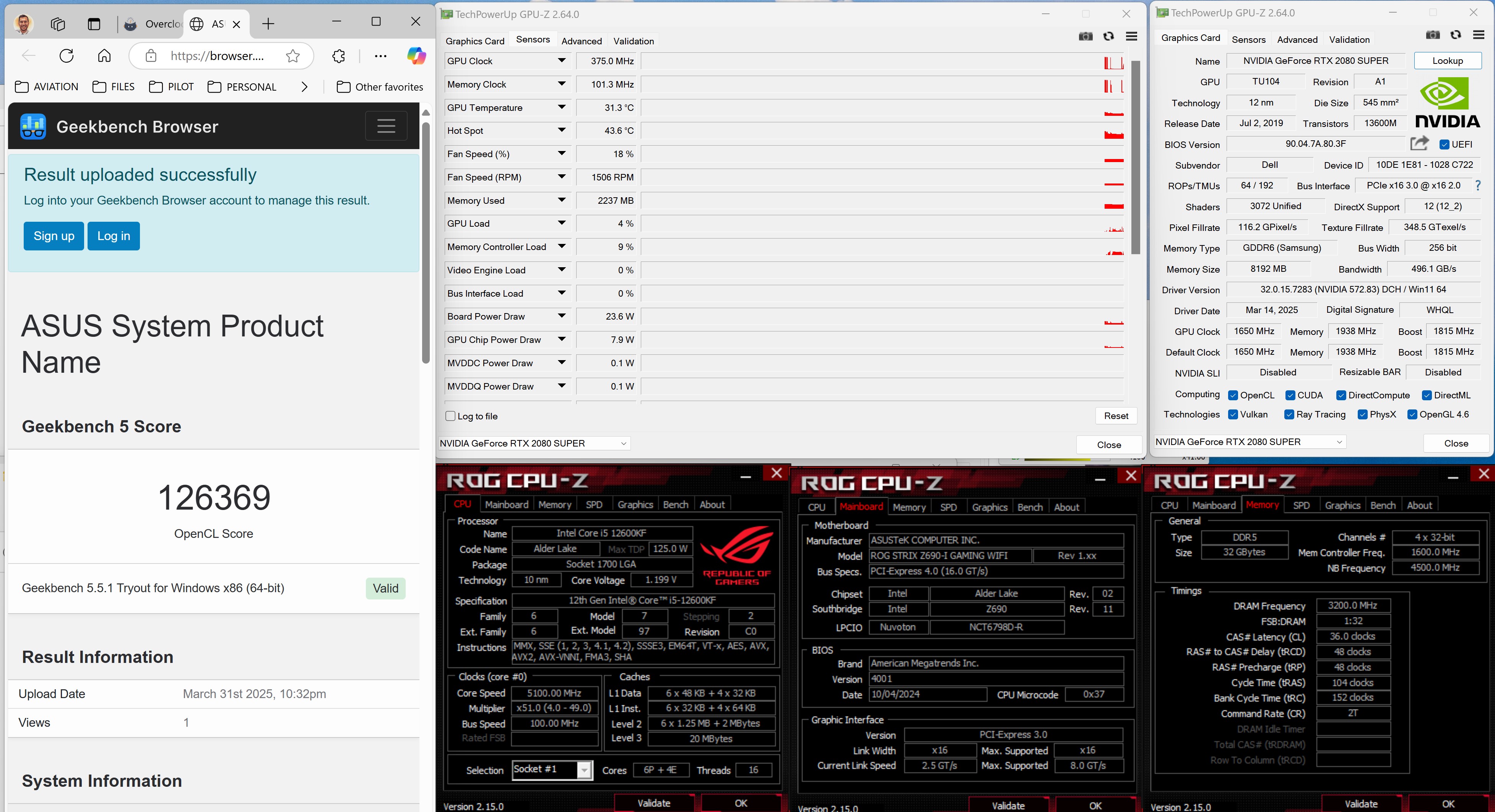Open GPU selector dropdown in Graphics Card window

[1249, 442]
